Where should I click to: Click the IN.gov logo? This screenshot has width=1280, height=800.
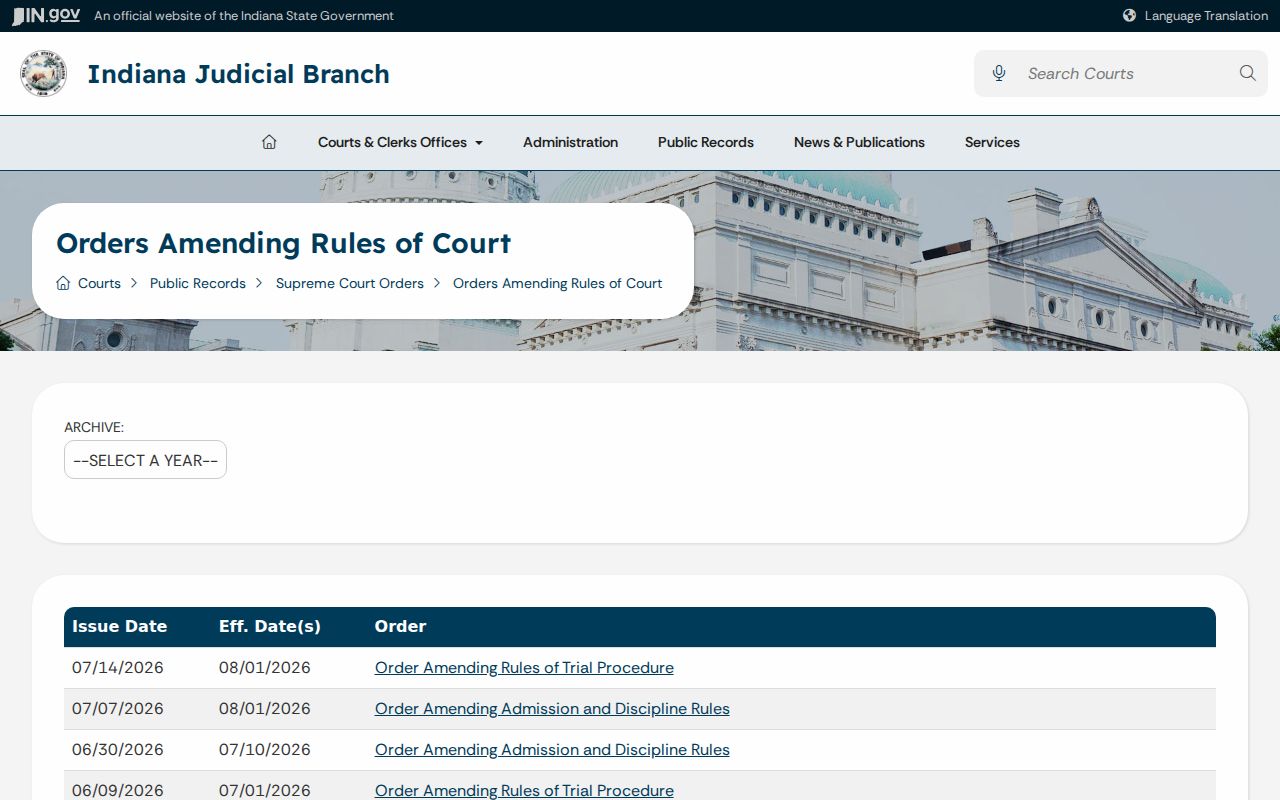pos(46,15)
